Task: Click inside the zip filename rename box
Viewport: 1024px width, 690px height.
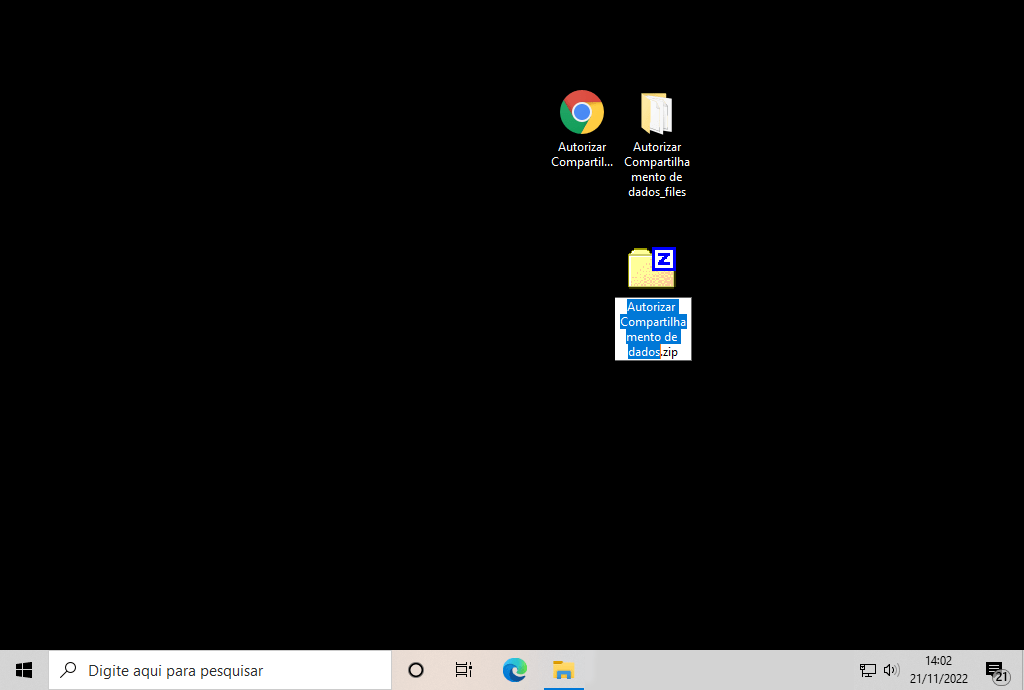Action: point(652,329)
